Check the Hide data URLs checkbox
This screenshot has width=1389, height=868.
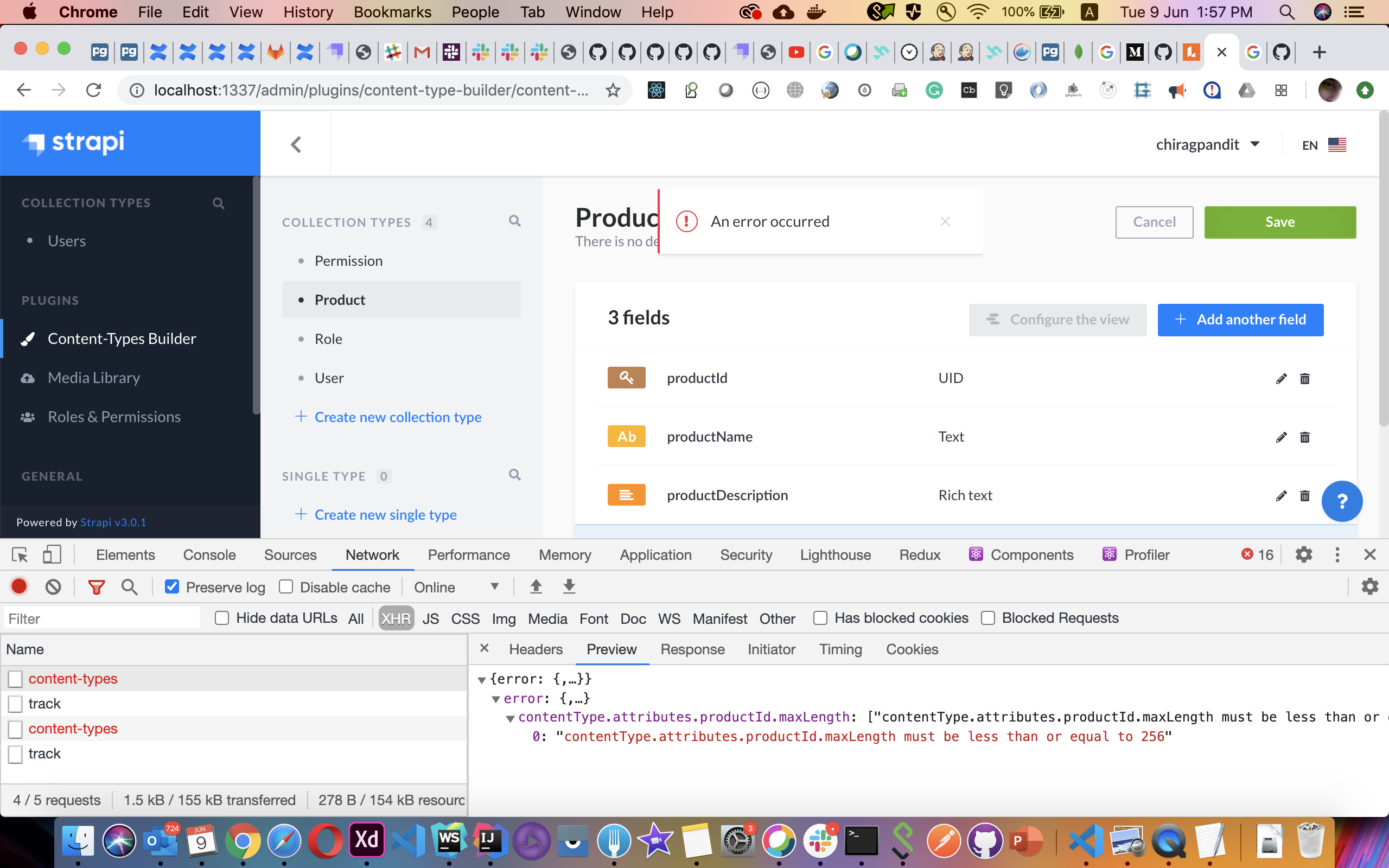221,618
